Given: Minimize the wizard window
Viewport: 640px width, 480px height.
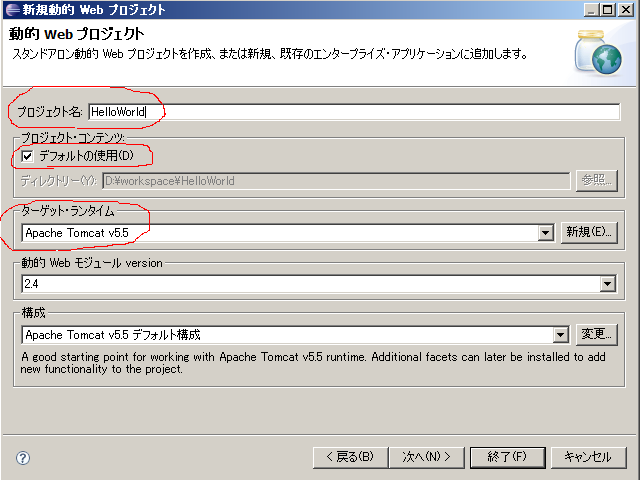Looking at the screenshot, I should point(591,9).
